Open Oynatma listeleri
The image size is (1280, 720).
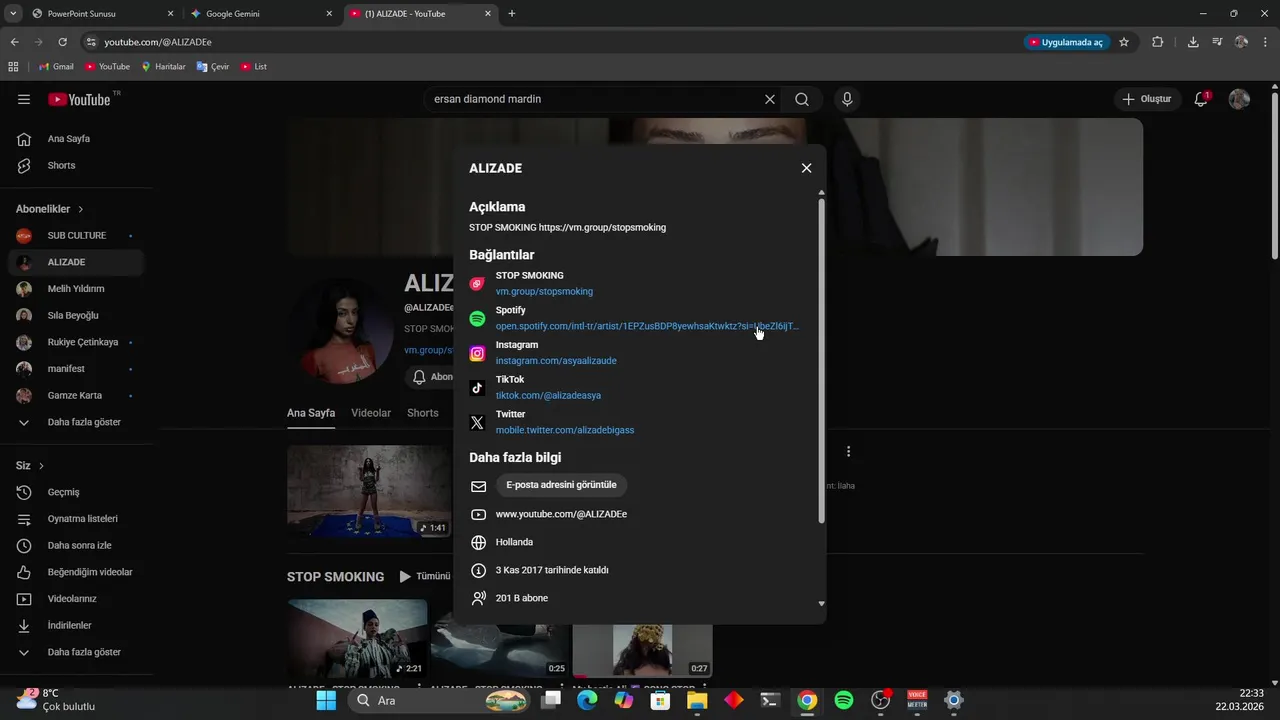76,519
